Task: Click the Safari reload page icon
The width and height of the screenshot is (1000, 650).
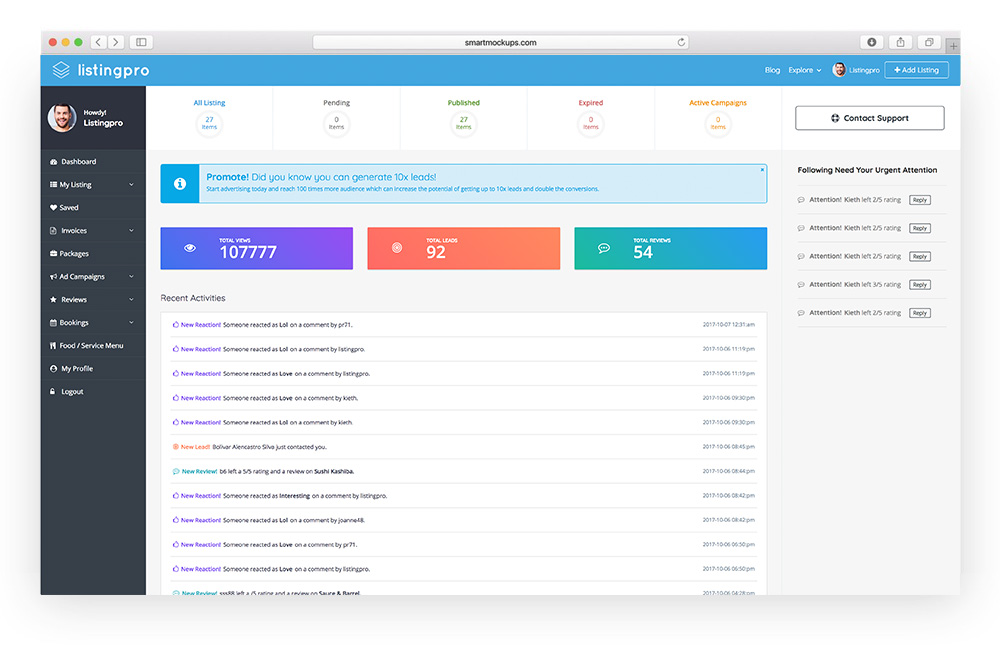Action: [681, 42]
